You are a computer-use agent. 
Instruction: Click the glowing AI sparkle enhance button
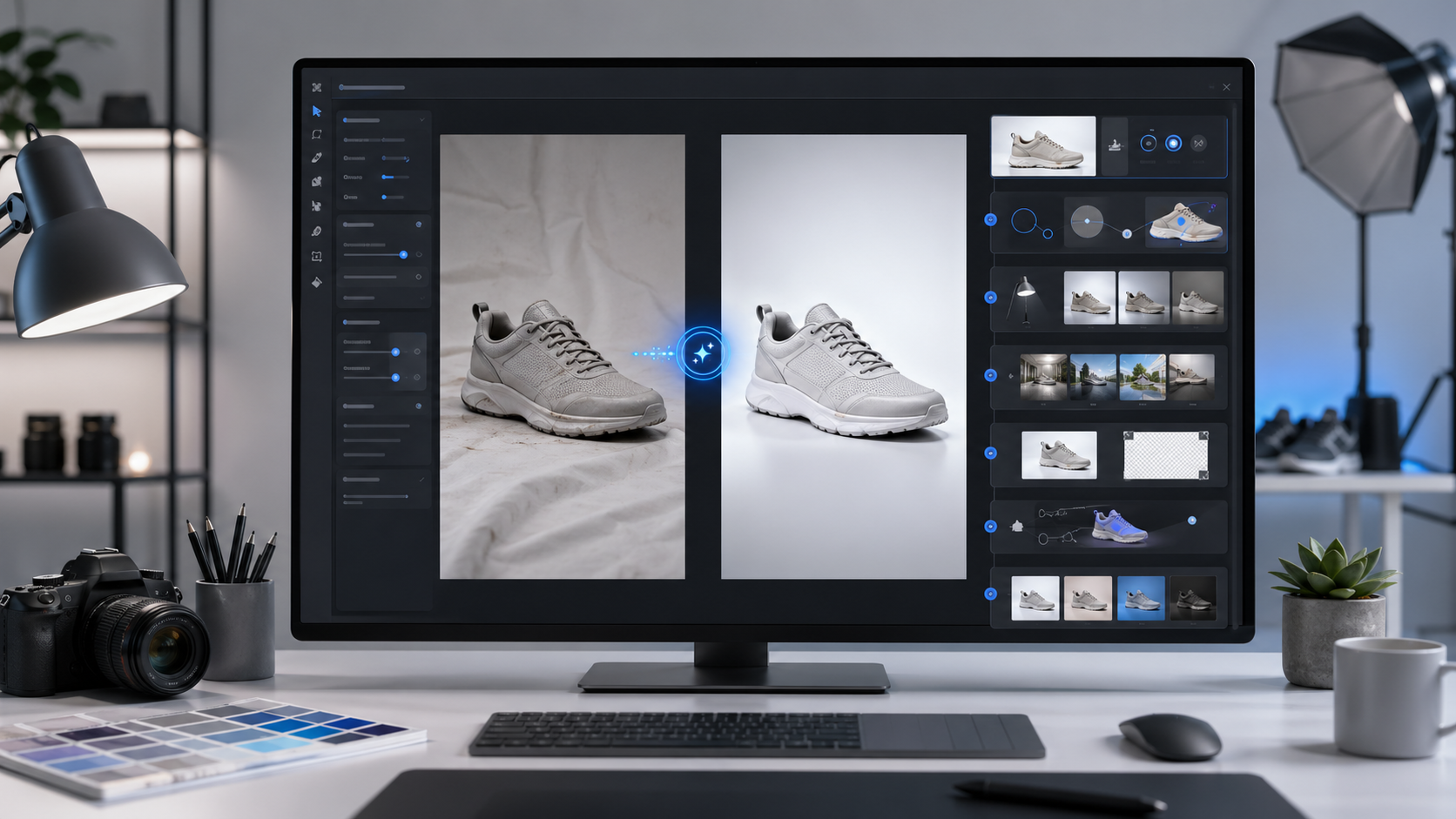[x=702, y=352]
